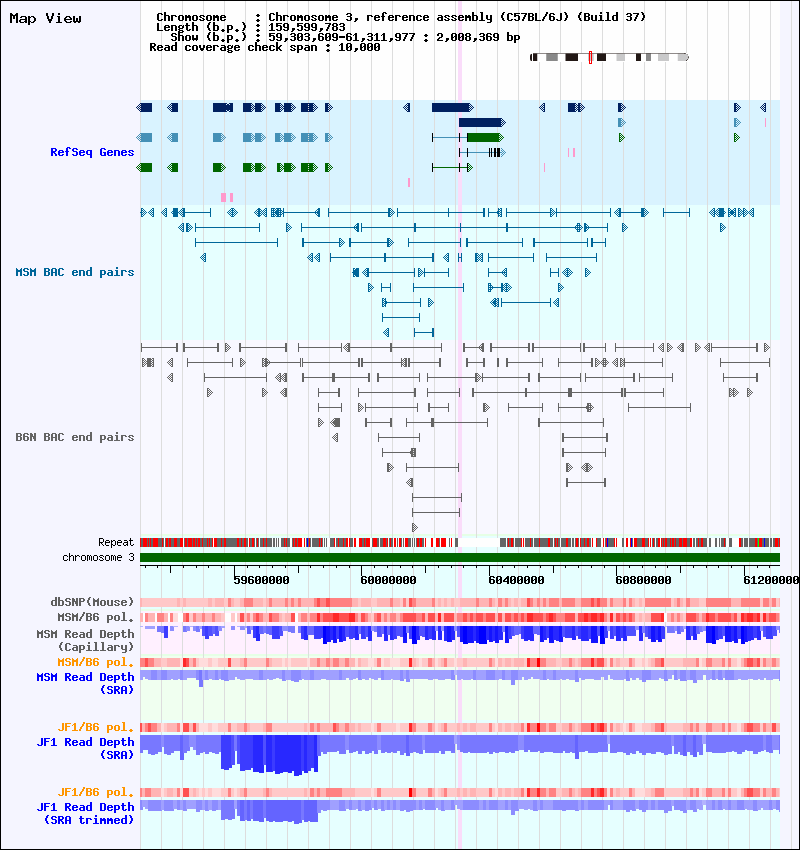Click the 60400000 ruler coordinate
This screenshot has height=850, width=800.
[x=516, y=580]
